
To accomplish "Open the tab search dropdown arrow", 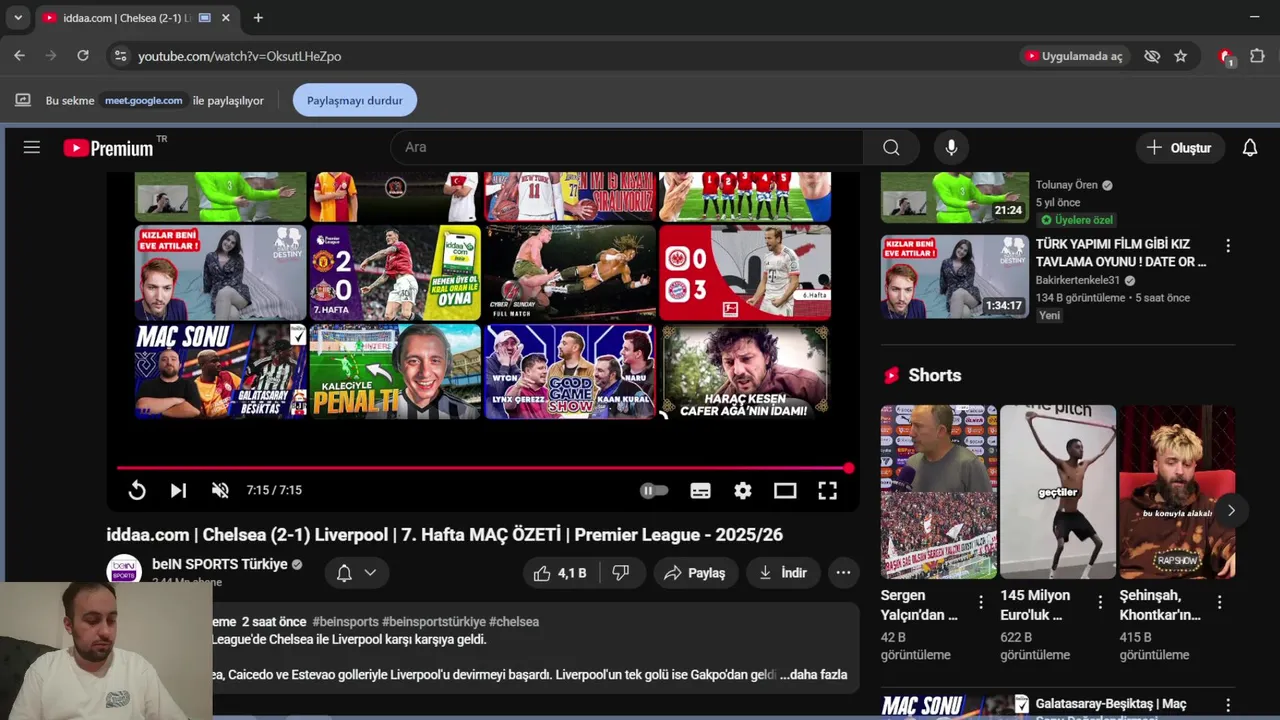I will (x=17, y=17).
